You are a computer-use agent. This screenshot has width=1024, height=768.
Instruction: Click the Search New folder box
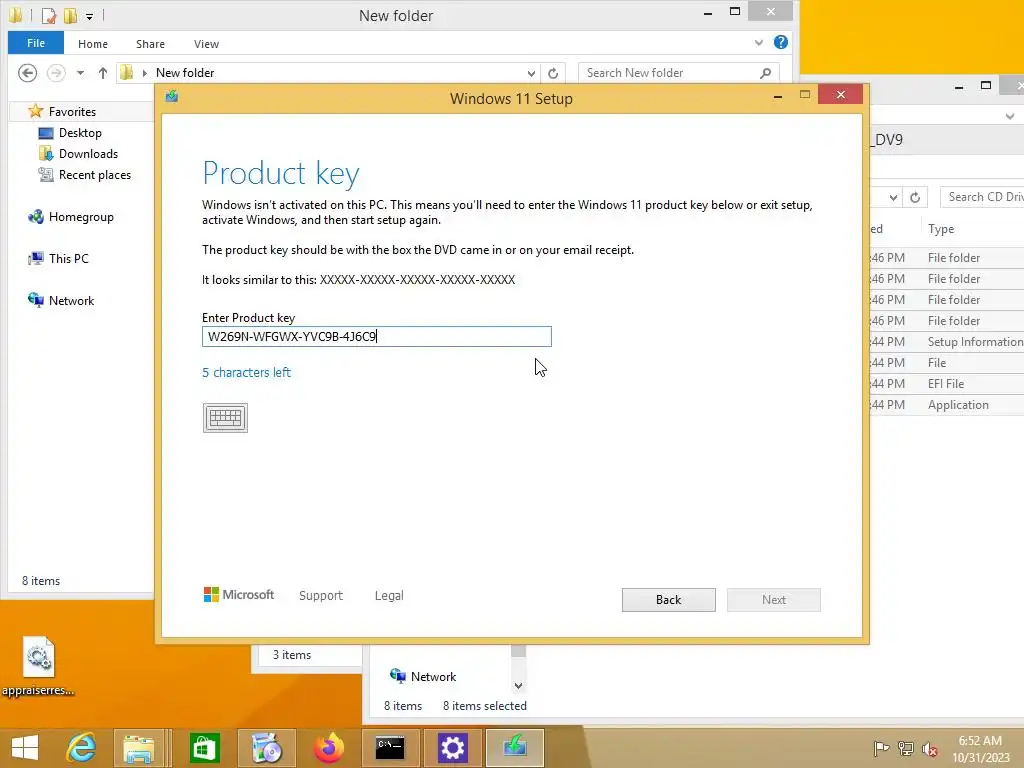click(679, 73)
